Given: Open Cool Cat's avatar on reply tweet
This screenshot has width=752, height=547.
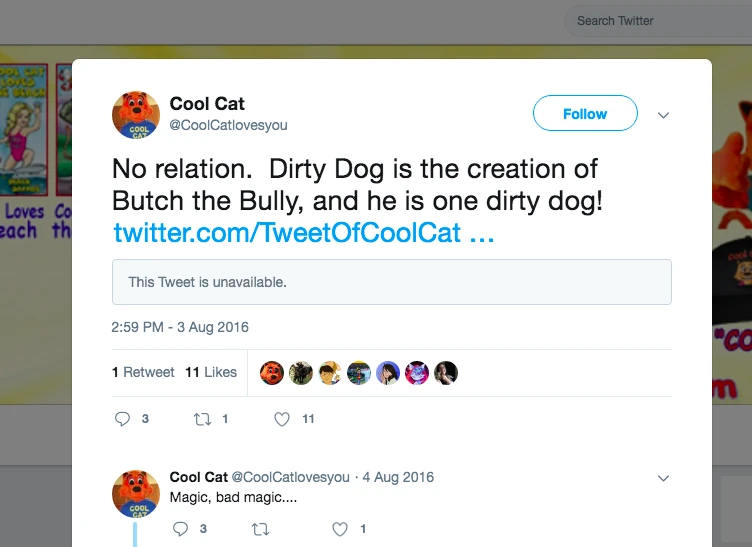Looking at the screenshot, I should (x=136, y=493).
